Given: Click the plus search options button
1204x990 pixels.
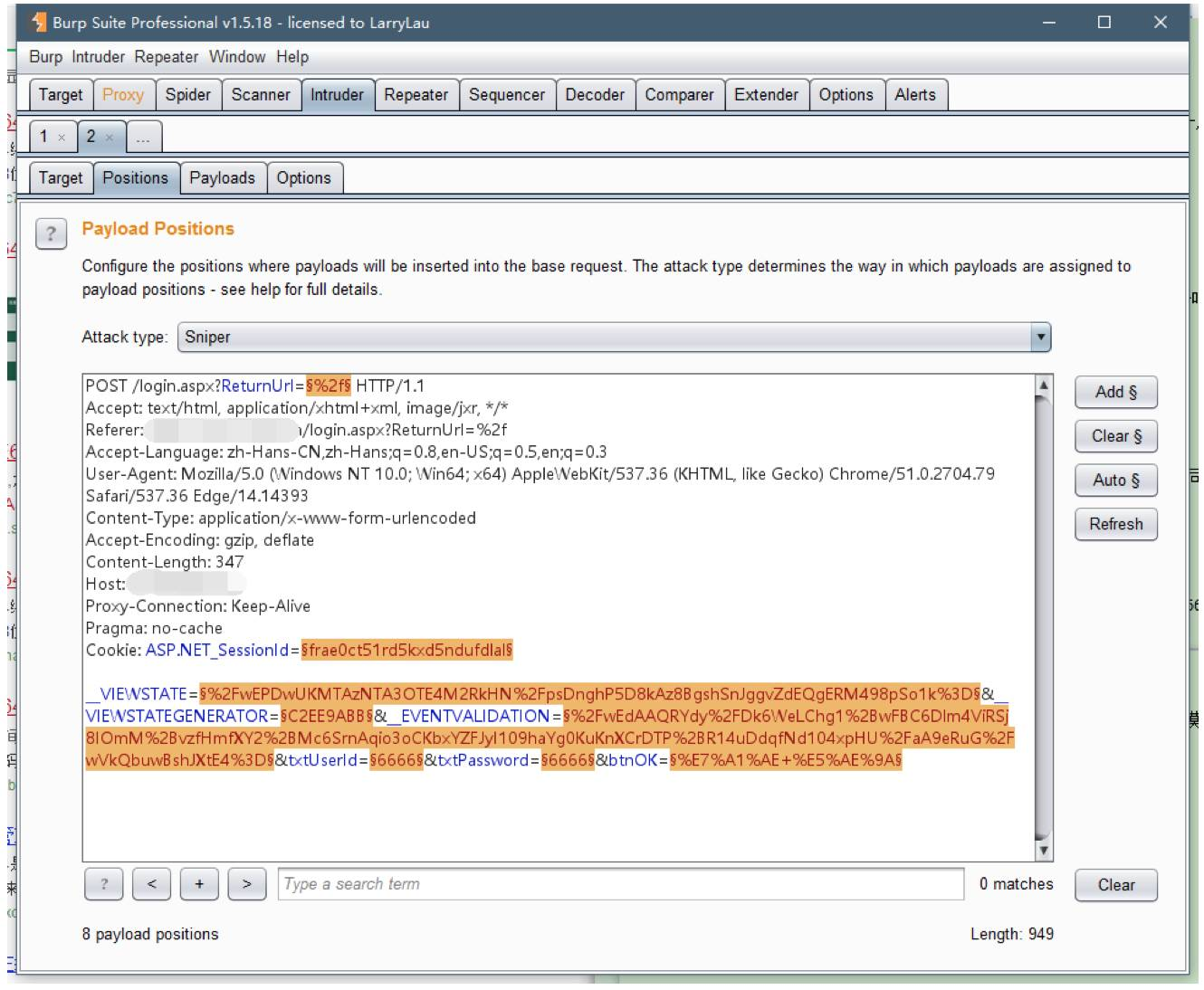Looking at the screenshot, I should coord(199,884).
